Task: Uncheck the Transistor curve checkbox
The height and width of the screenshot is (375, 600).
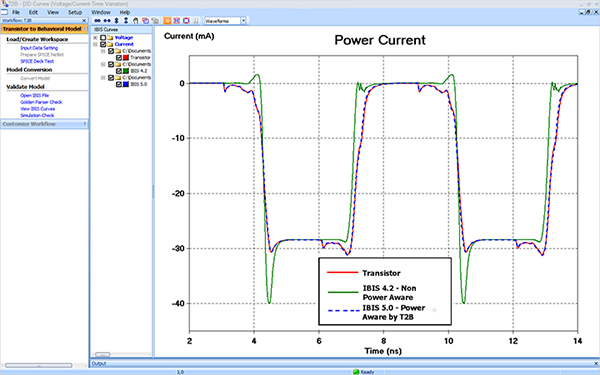Action: click(x=119, y=57)
